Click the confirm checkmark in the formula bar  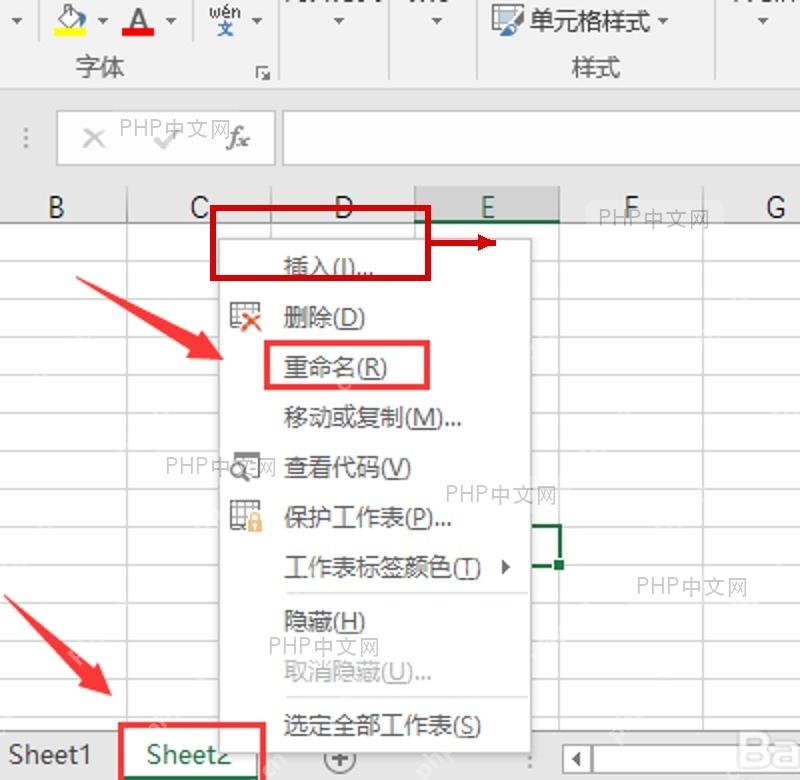click(x=165, y=139)
